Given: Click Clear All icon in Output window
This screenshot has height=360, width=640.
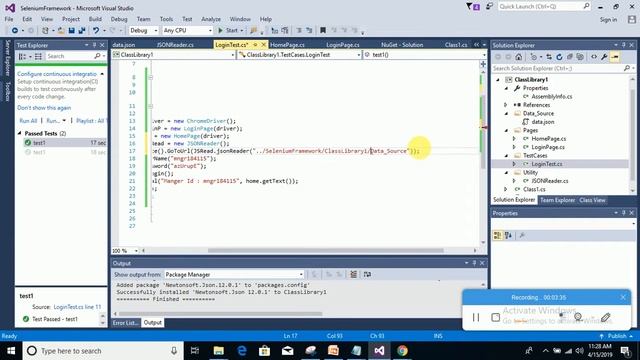Looking at the screenshot, I should pos(353,274).
